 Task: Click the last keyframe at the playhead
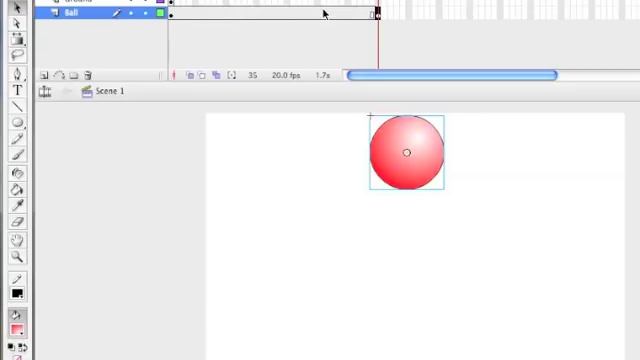coord(378,13)
